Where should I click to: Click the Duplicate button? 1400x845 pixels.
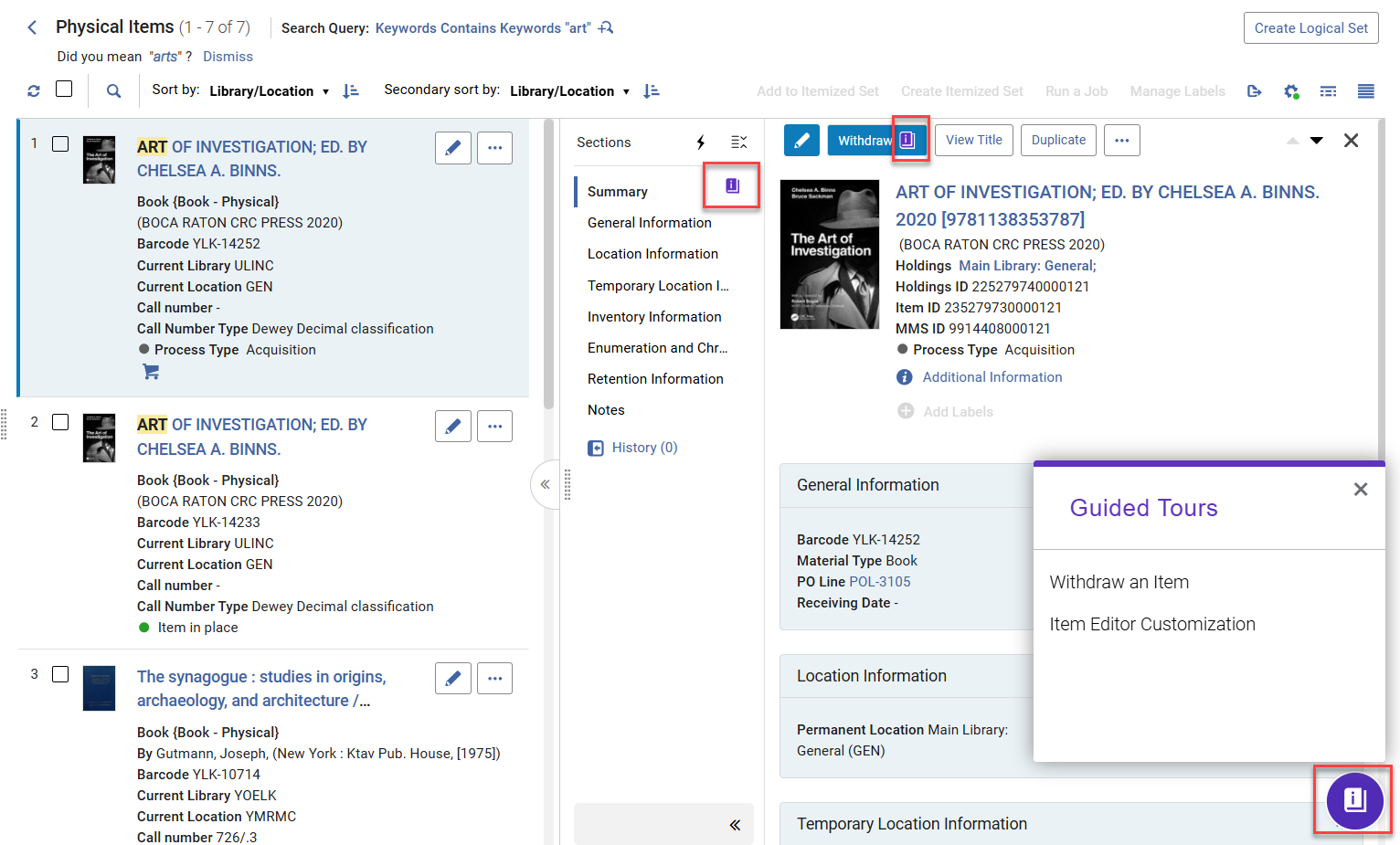point(1058,141)
